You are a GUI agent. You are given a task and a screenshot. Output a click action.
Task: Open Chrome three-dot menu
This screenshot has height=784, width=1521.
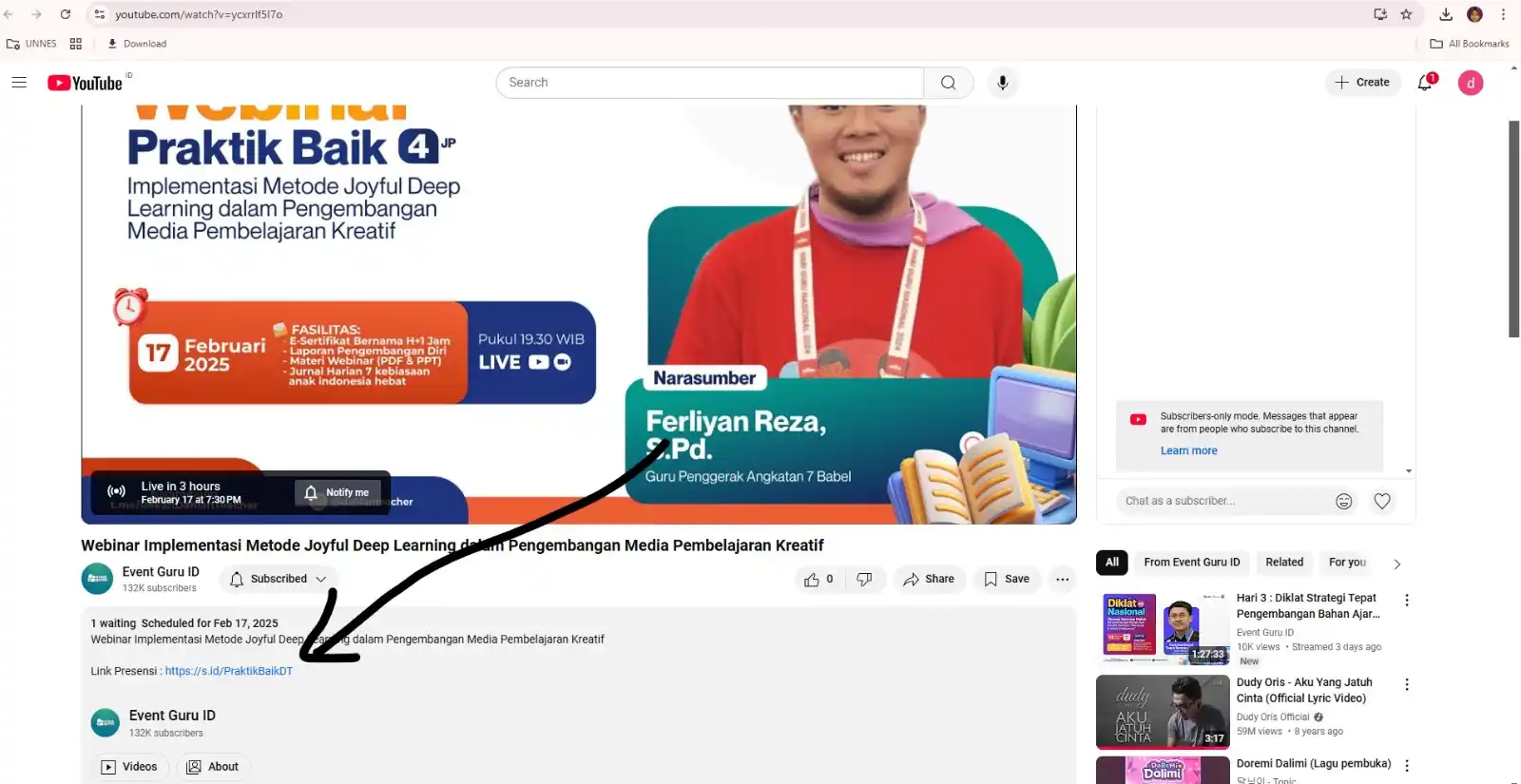click(x=1503, y=14)
